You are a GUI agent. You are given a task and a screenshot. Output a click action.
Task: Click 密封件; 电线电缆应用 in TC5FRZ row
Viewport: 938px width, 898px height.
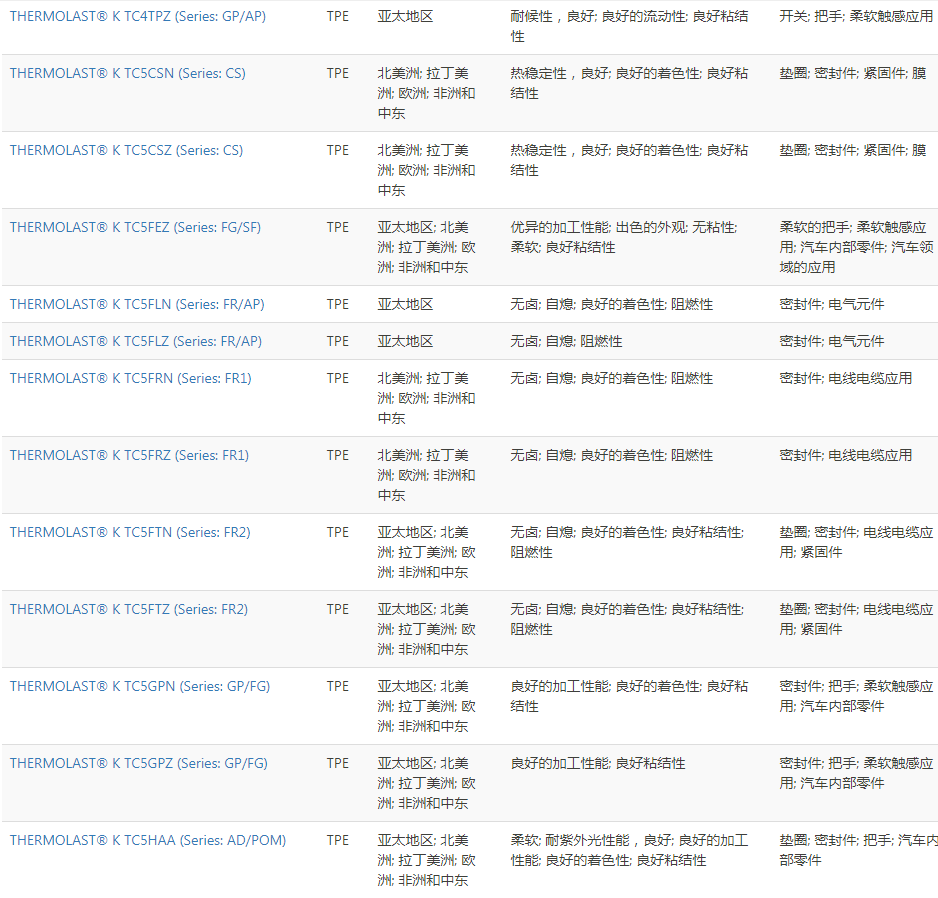tap(846, 456)
